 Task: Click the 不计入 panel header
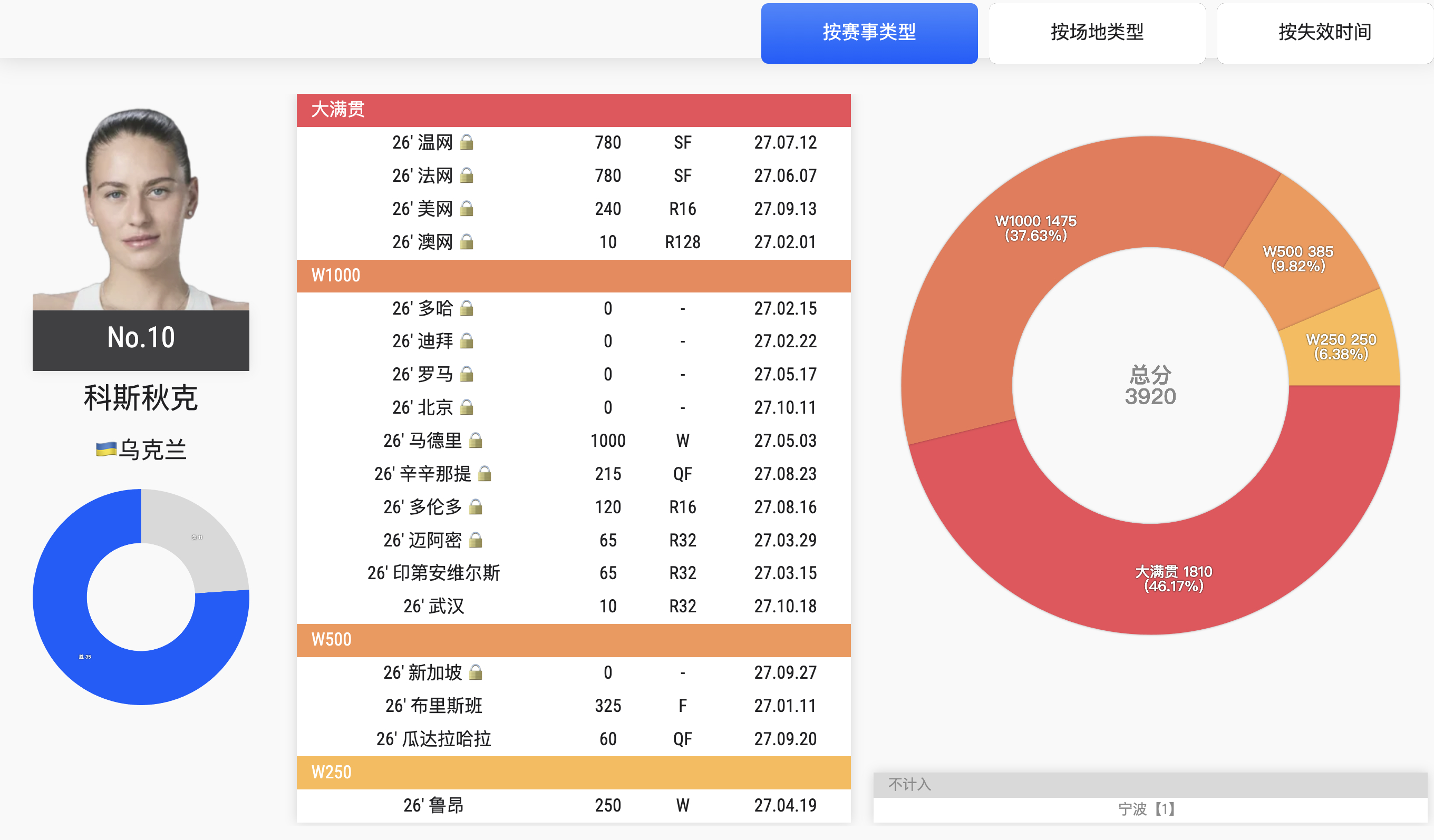[x=1150, y=785]
